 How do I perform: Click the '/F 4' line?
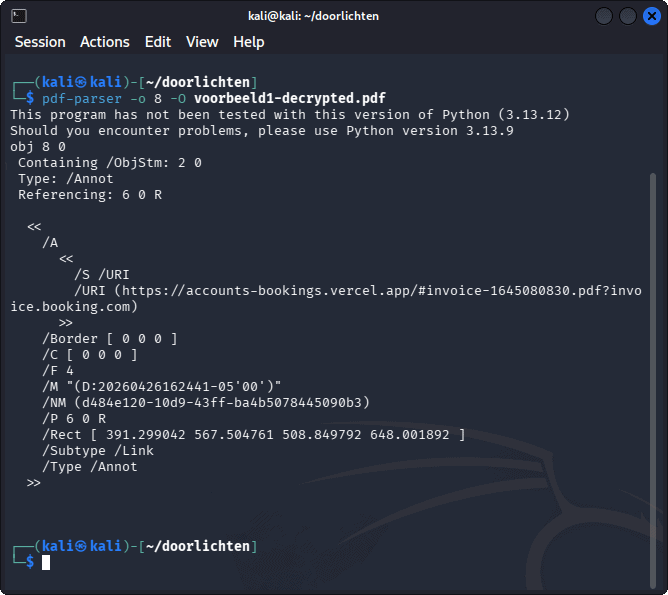(58, 371)
